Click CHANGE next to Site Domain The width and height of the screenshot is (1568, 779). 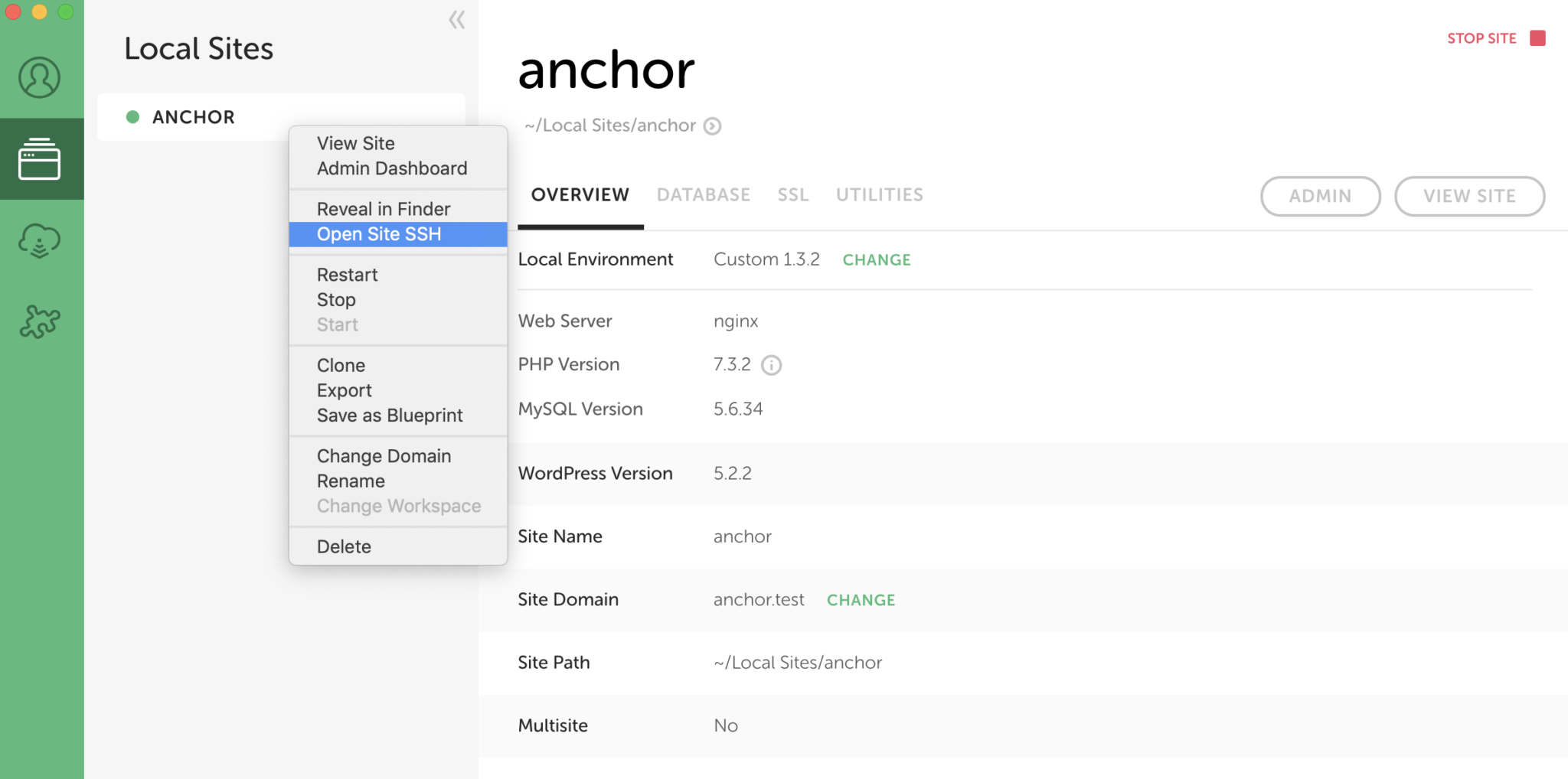click(x=861, y=600)
